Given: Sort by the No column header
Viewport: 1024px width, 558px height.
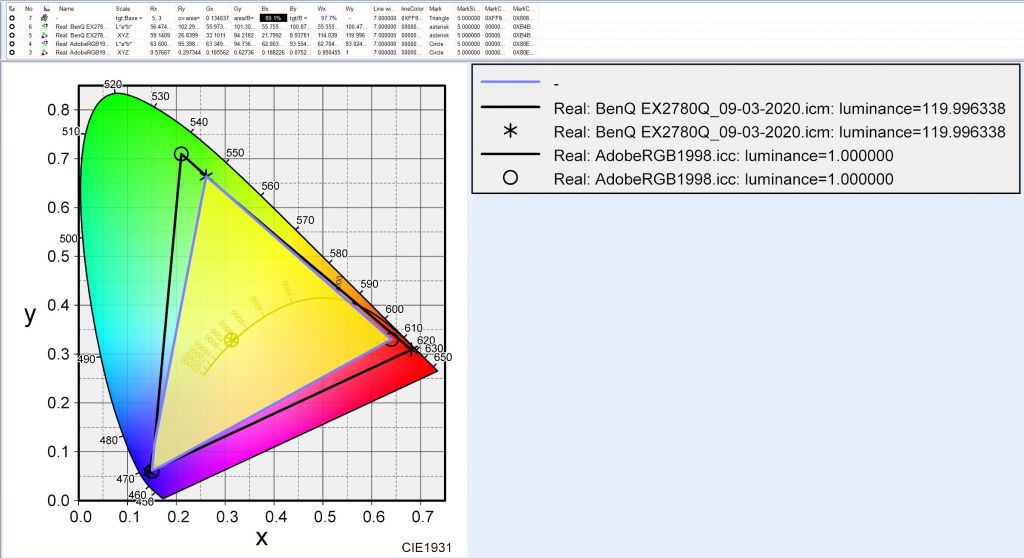Looking at the screenshot, I should click(29, 8).
